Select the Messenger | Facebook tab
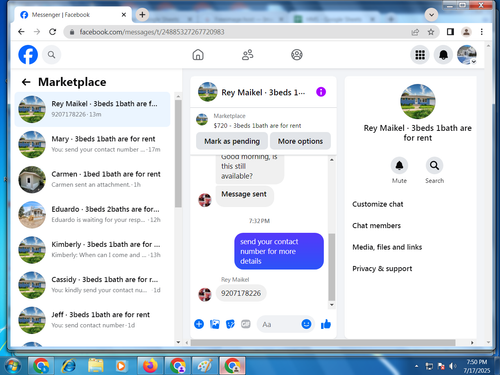The width and height of the screenshot is (500, 375). coord(73,15)
